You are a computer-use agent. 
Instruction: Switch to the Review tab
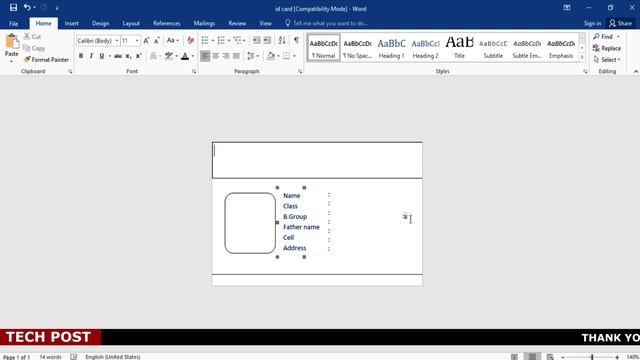237,23
